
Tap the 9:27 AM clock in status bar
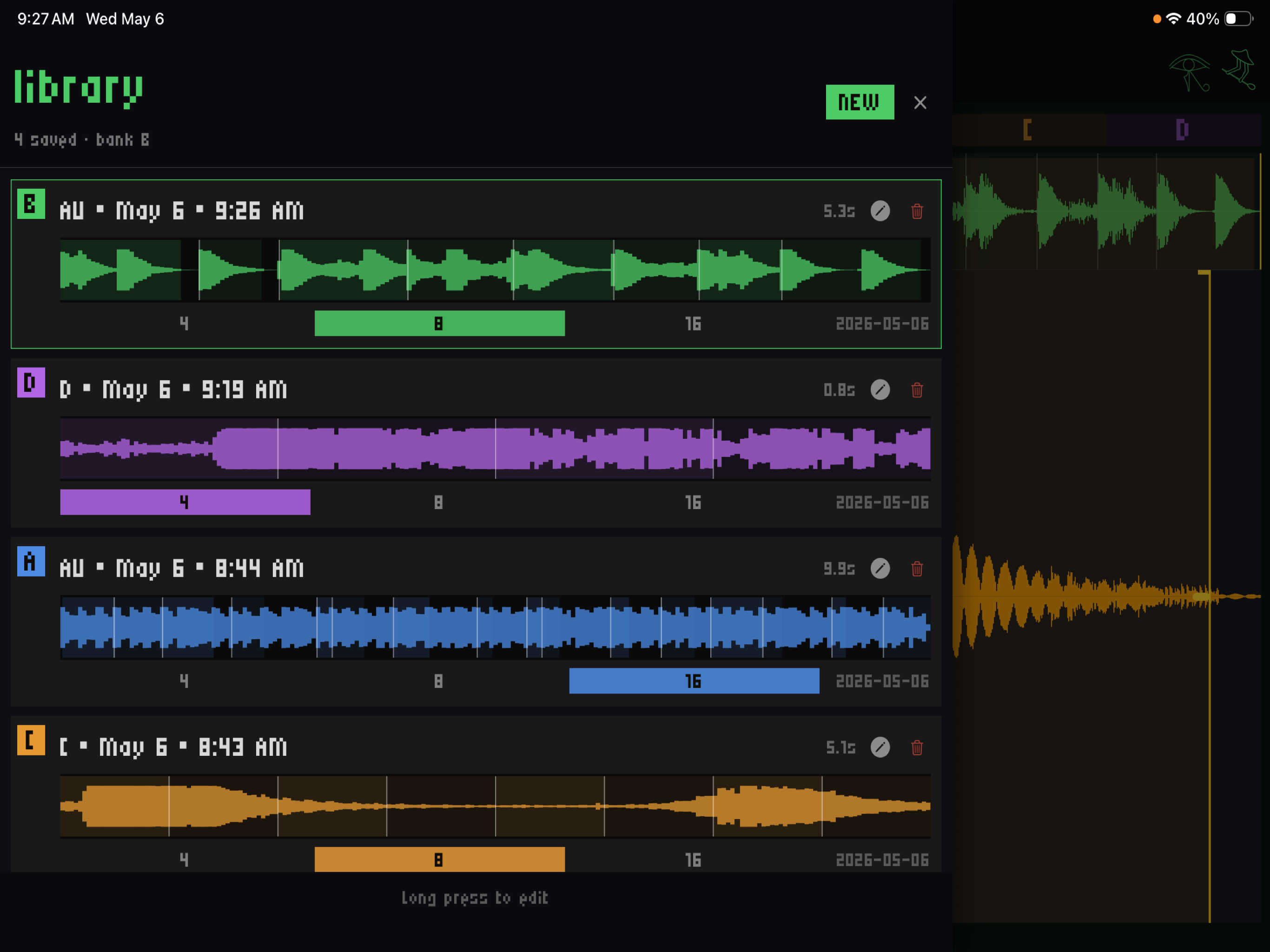[46, 19]
